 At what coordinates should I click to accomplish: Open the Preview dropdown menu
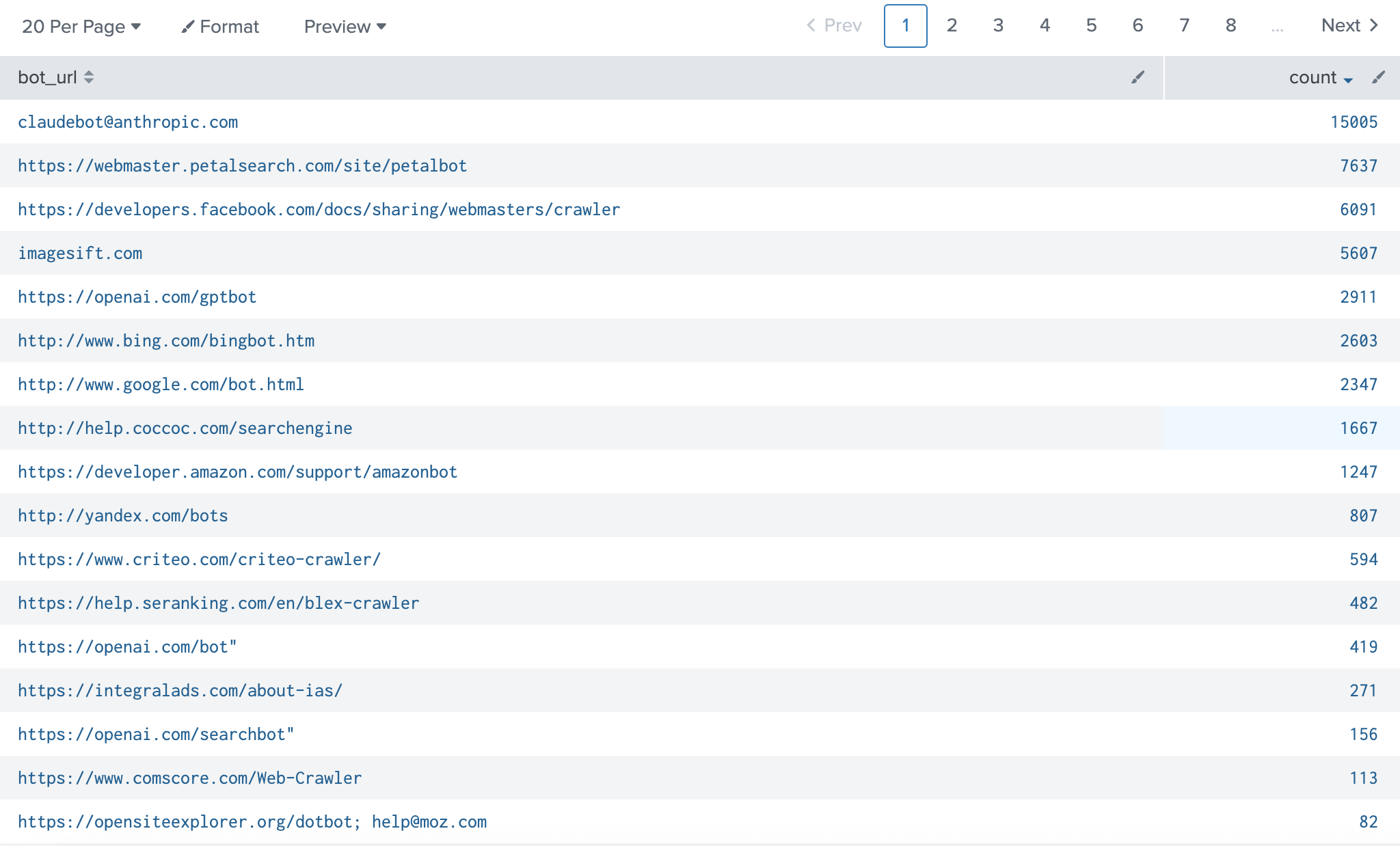point(345,27)
